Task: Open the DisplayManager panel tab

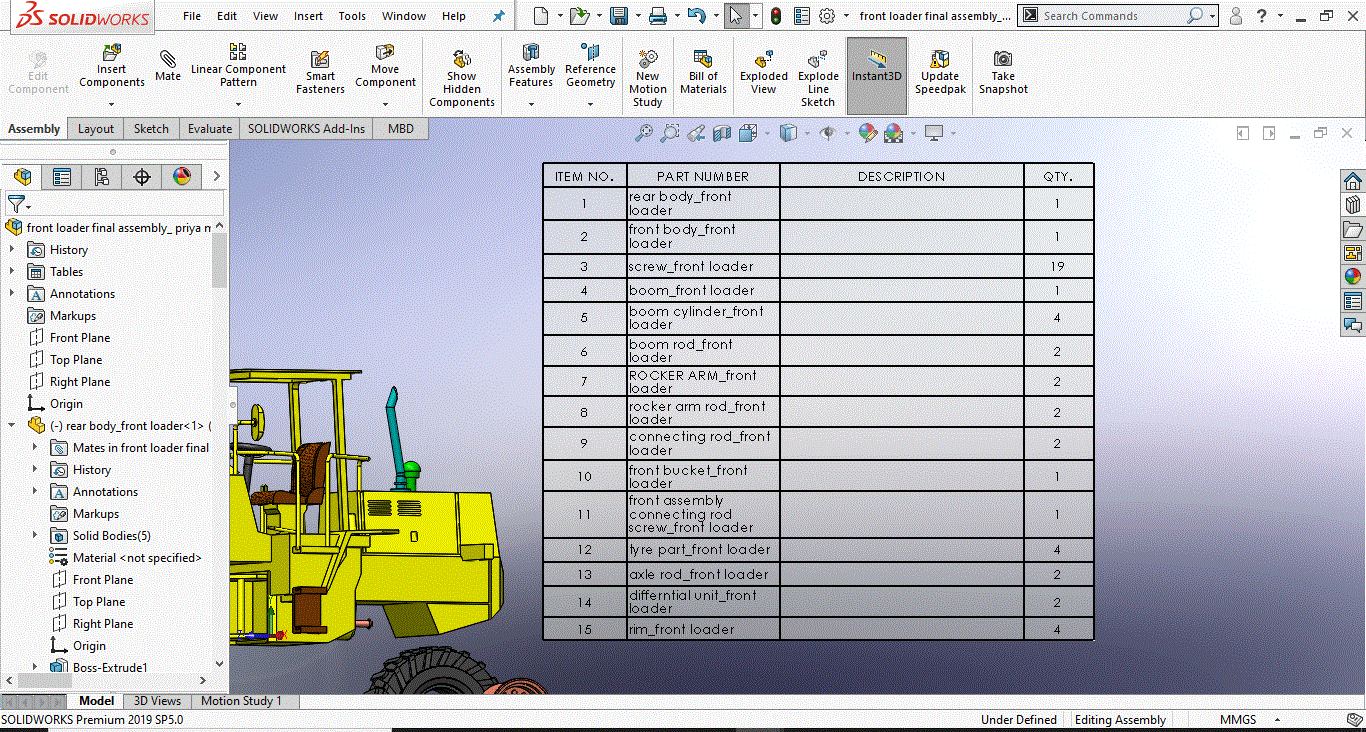Action: pyautogui.click(x=182, y=177)
